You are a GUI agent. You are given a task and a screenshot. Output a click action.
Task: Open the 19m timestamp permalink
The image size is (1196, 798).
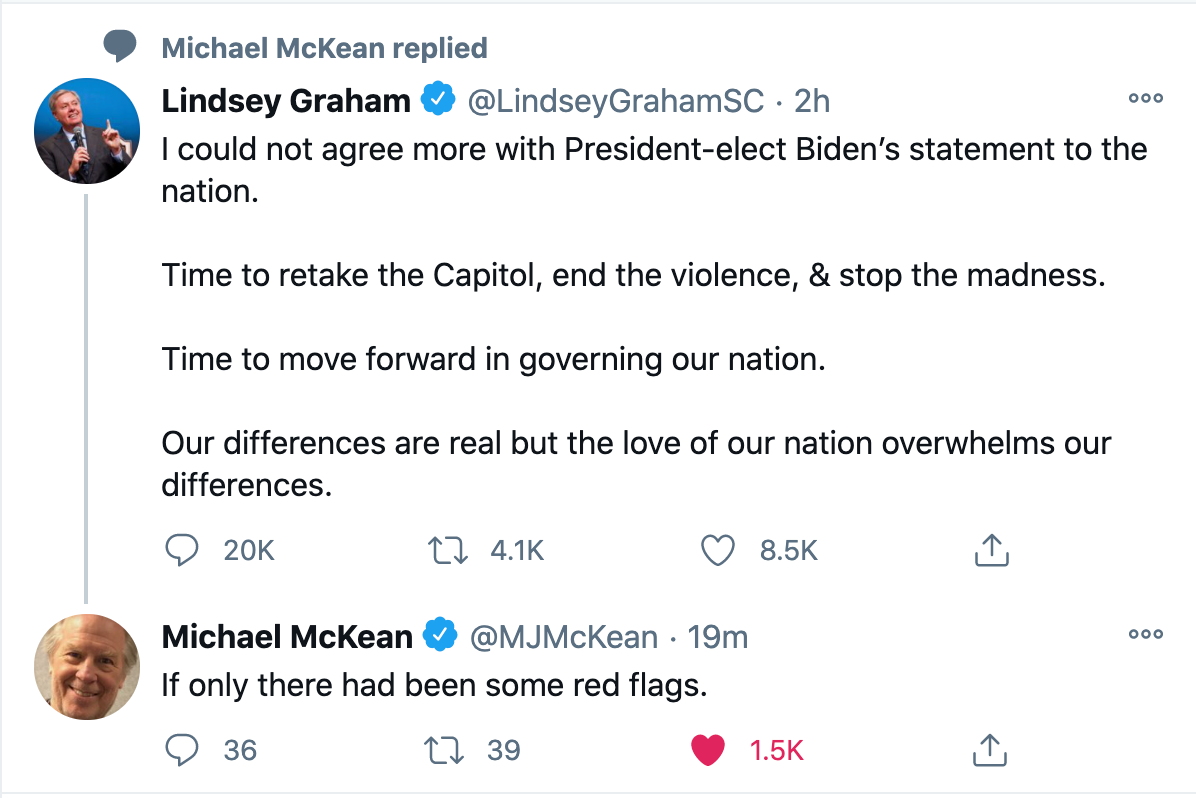718,637
